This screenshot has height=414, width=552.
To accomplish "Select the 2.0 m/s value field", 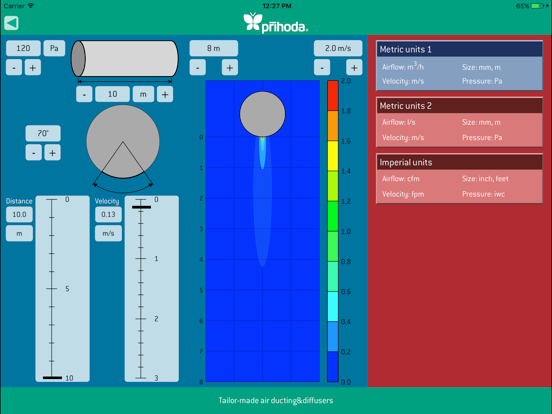I will [338, 48].
